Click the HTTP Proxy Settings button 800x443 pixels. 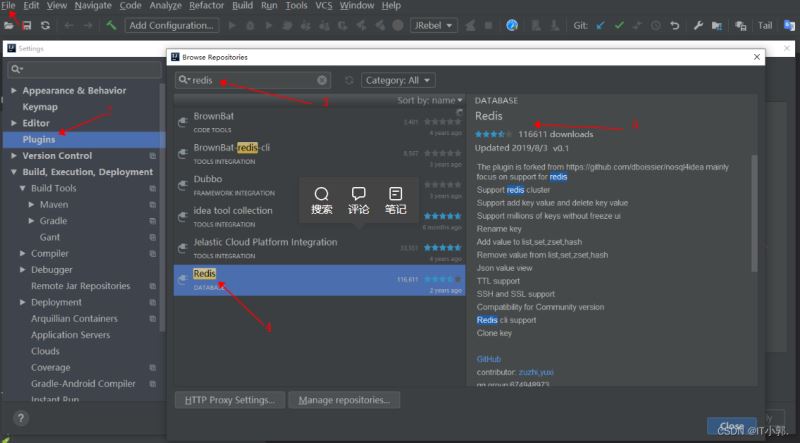[x=230, y=400]
